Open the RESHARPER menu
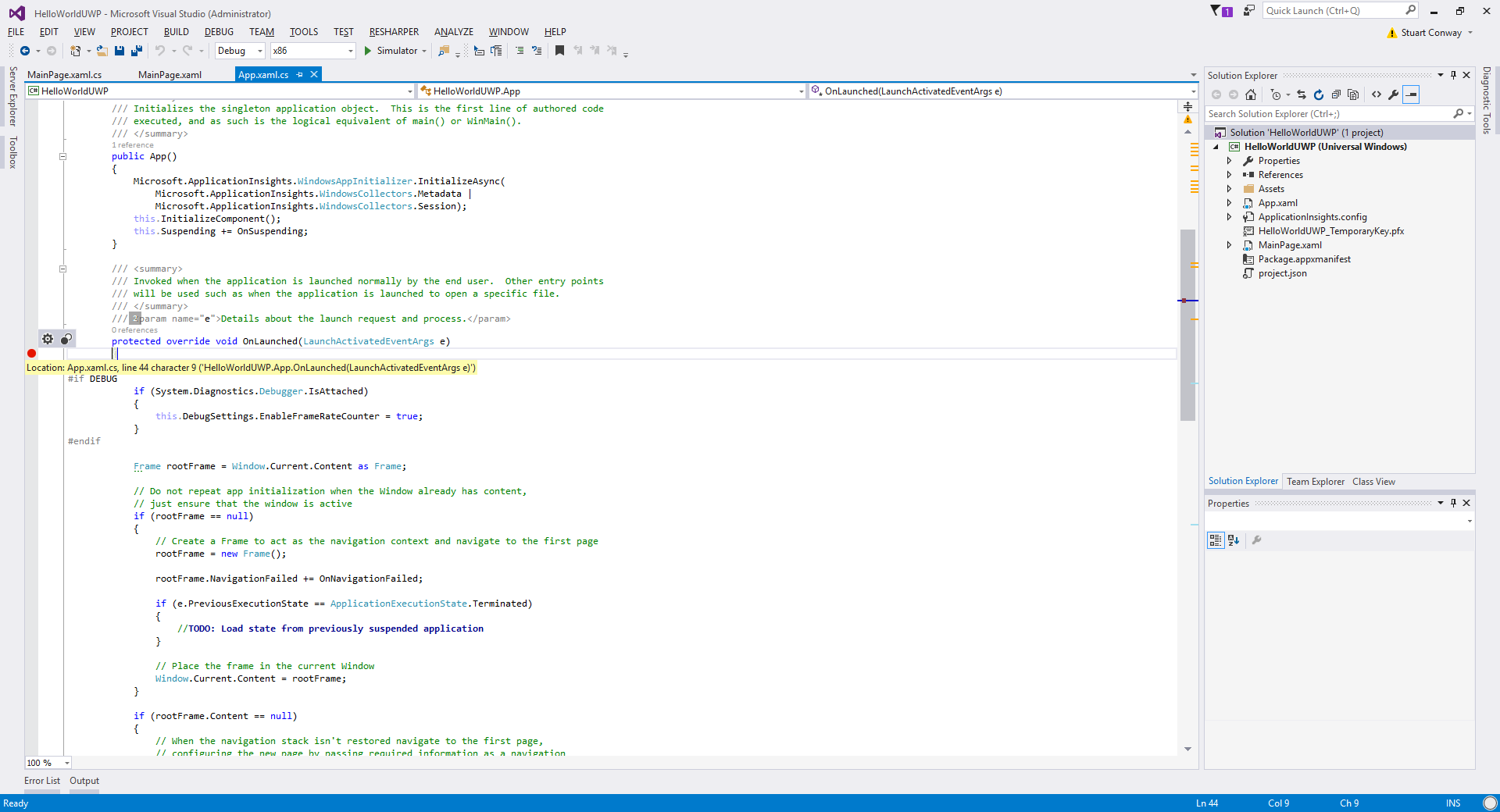 [x=395, y=32]
